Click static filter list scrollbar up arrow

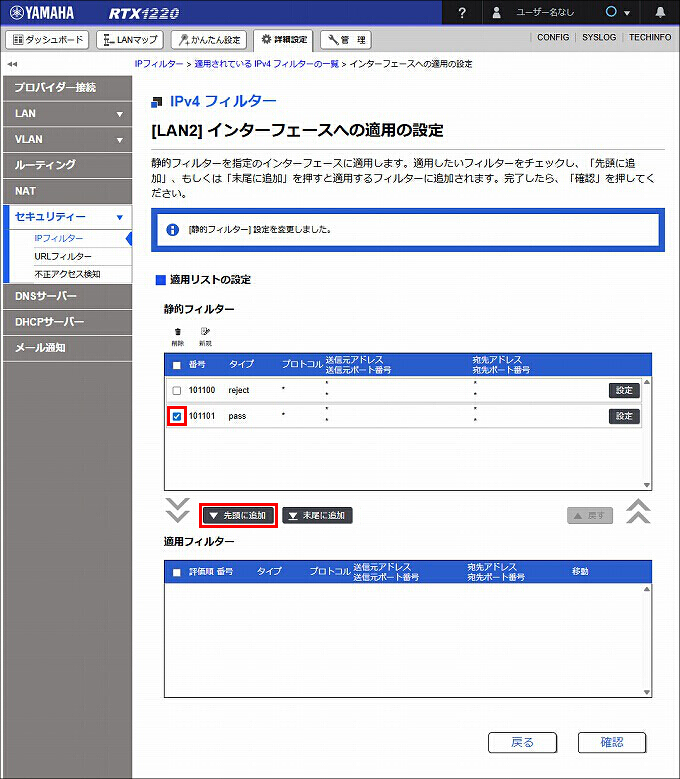(647, 382)
